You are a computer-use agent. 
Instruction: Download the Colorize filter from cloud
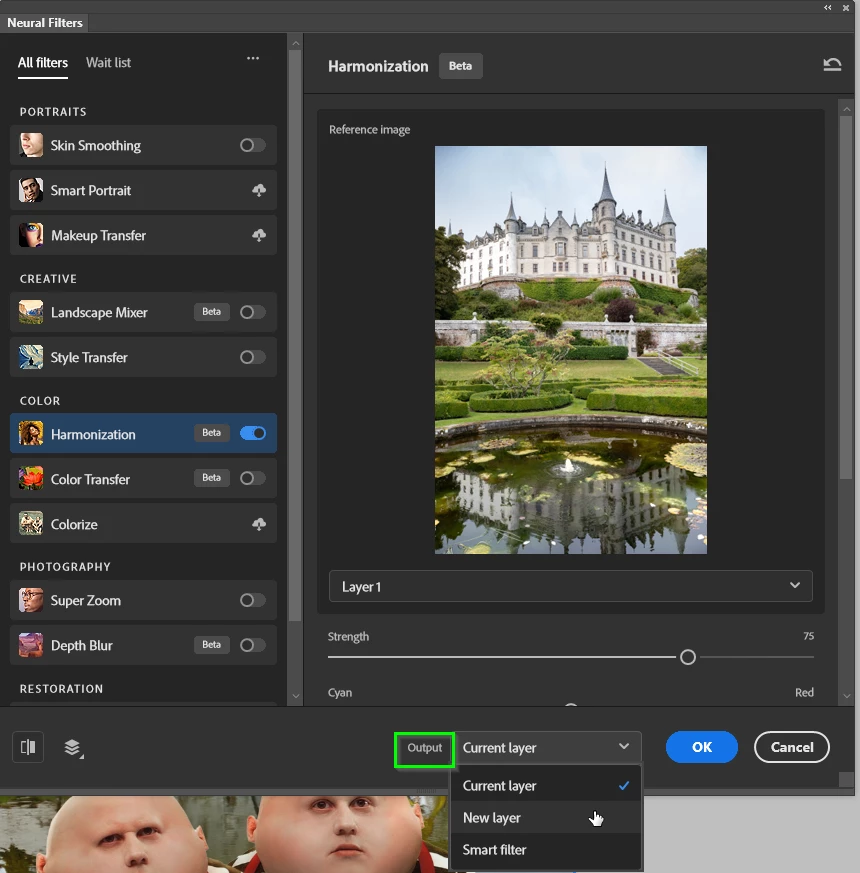point(259,524)
